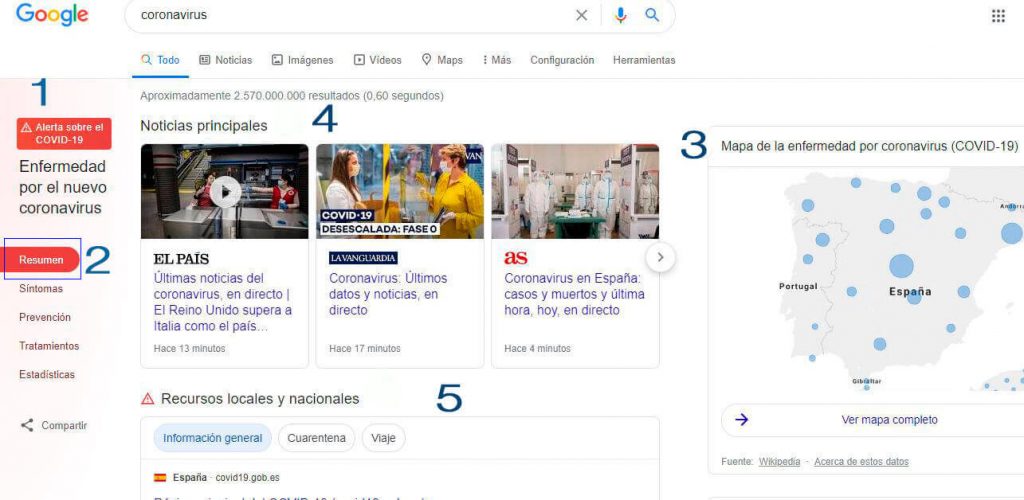
Task: Switch to the Noticias tab
Action: click(x=225, y=60)
